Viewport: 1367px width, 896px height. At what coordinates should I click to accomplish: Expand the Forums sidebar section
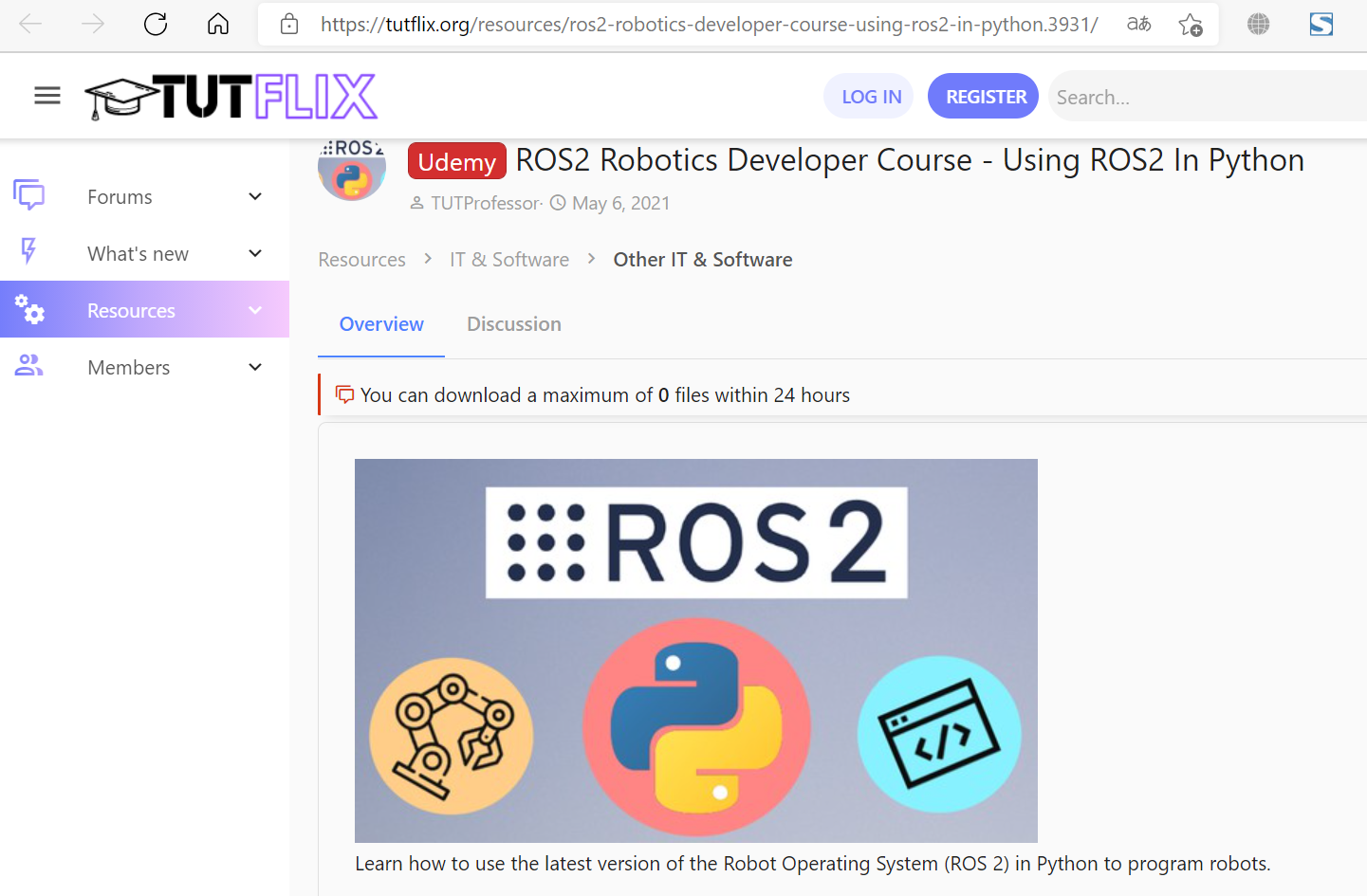point(254,196)
